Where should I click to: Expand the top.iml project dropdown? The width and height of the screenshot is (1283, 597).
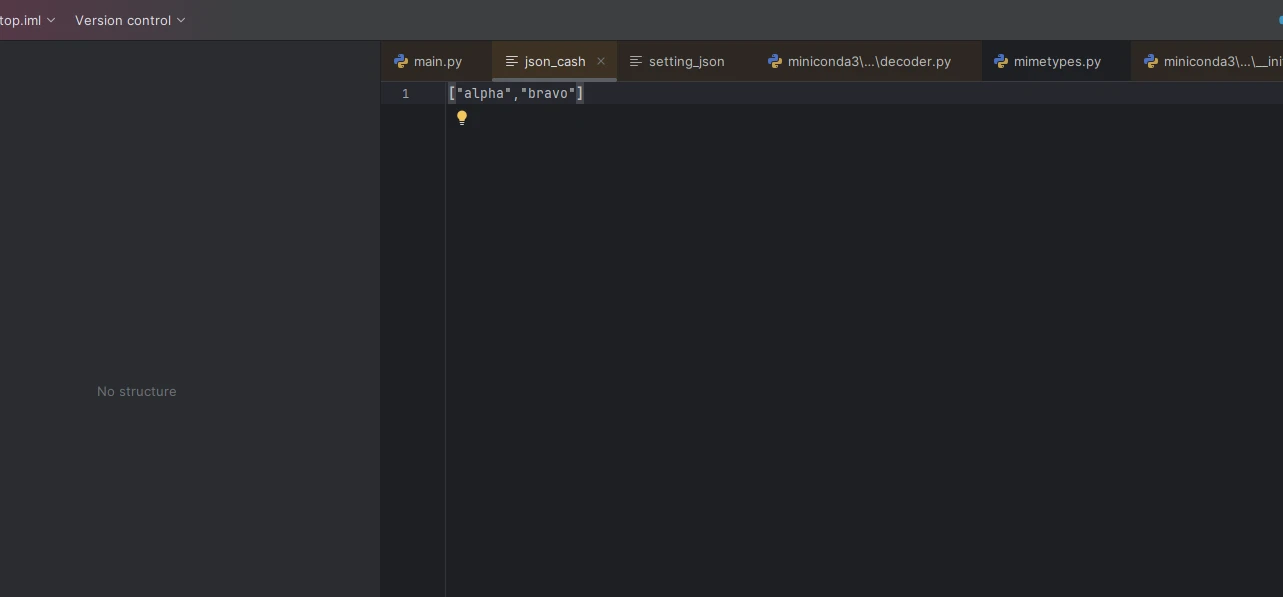[x=28, y=20]
